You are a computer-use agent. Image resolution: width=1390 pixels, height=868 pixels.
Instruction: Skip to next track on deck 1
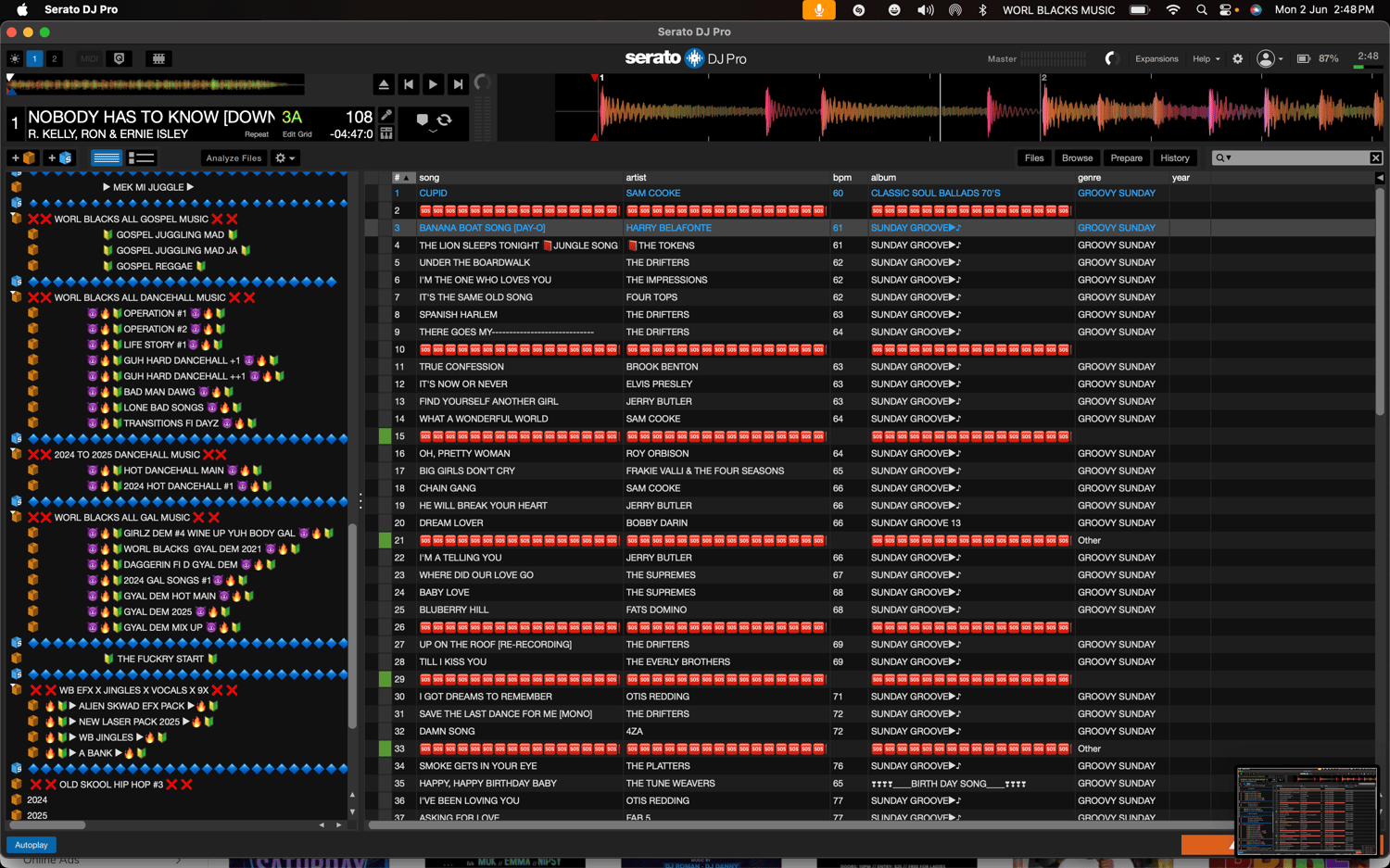[458, 84]
